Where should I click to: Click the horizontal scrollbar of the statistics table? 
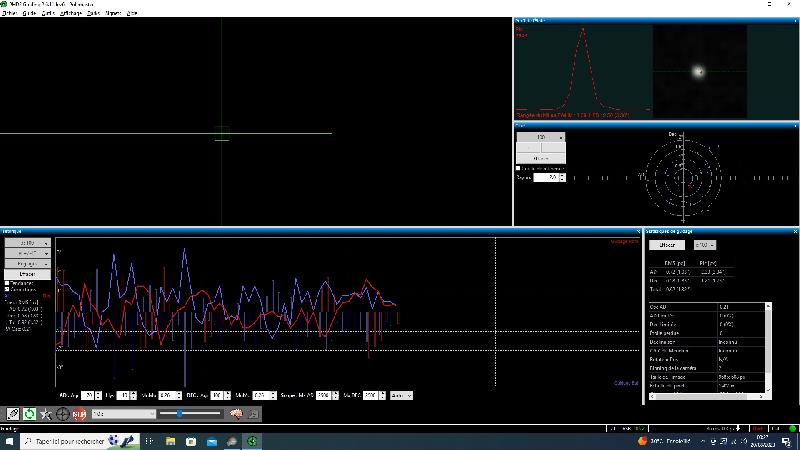[707, 396]
